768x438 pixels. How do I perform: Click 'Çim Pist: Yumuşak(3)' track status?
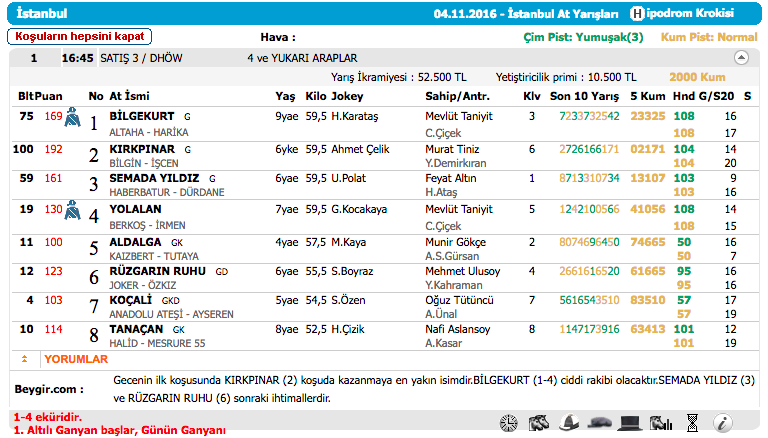click(583, 37)
